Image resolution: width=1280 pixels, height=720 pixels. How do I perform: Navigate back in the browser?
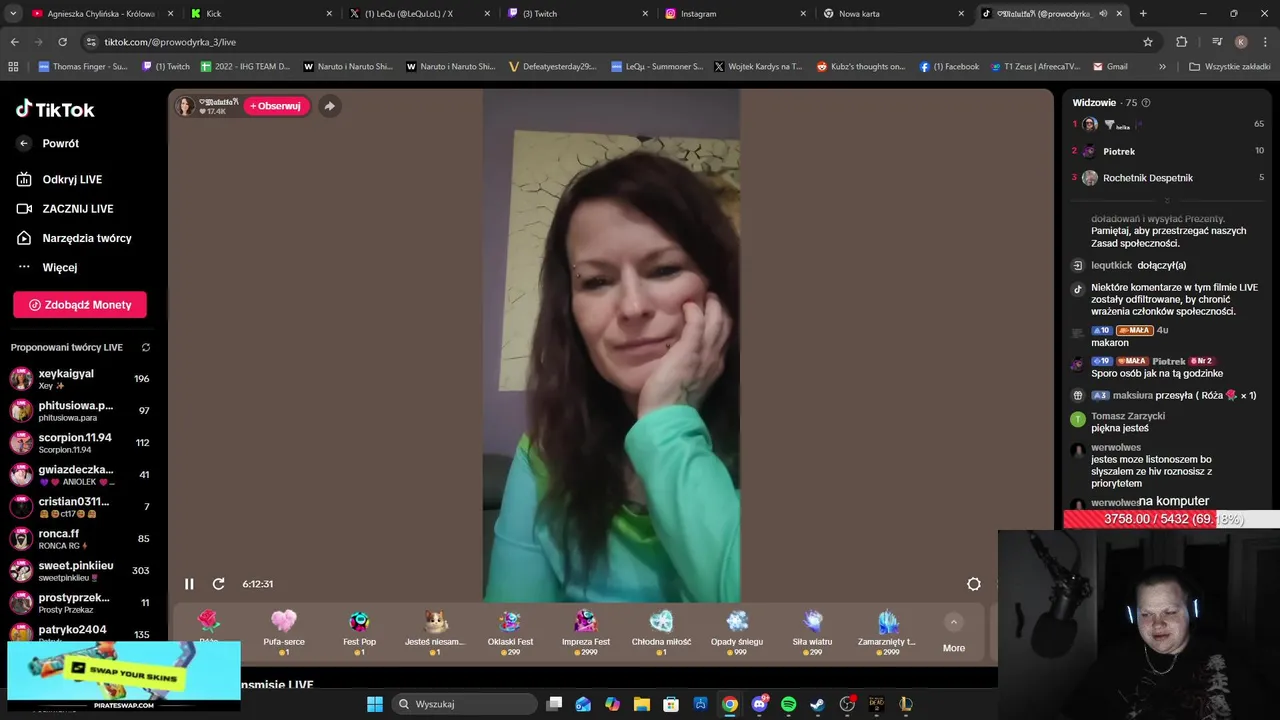click(14, 42)
